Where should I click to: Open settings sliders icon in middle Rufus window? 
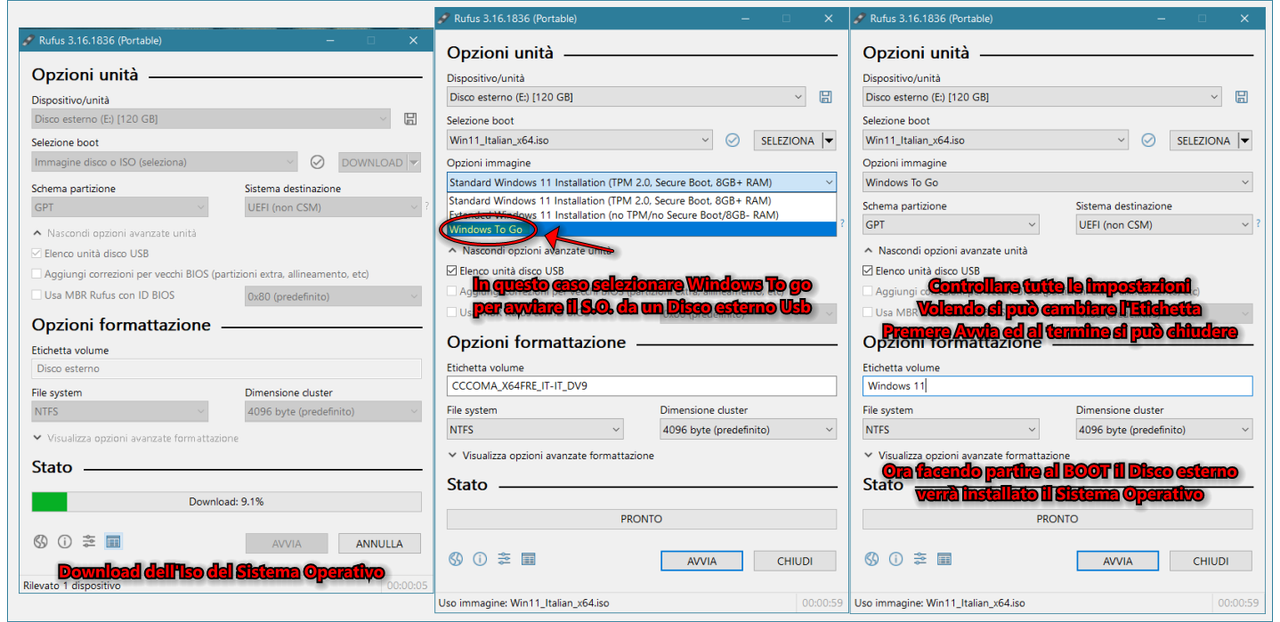[504, 559]
